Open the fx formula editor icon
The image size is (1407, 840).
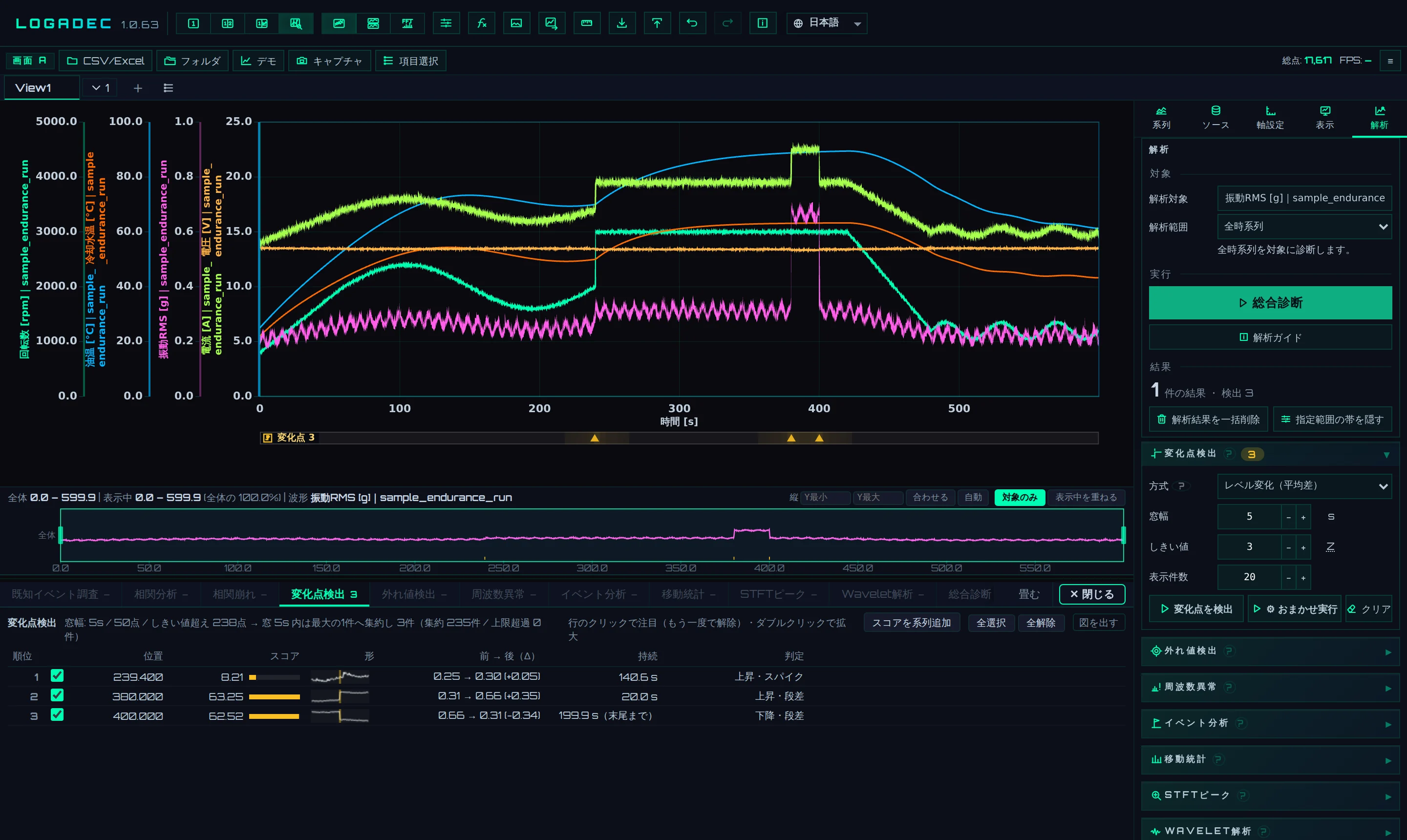(481, 23)
